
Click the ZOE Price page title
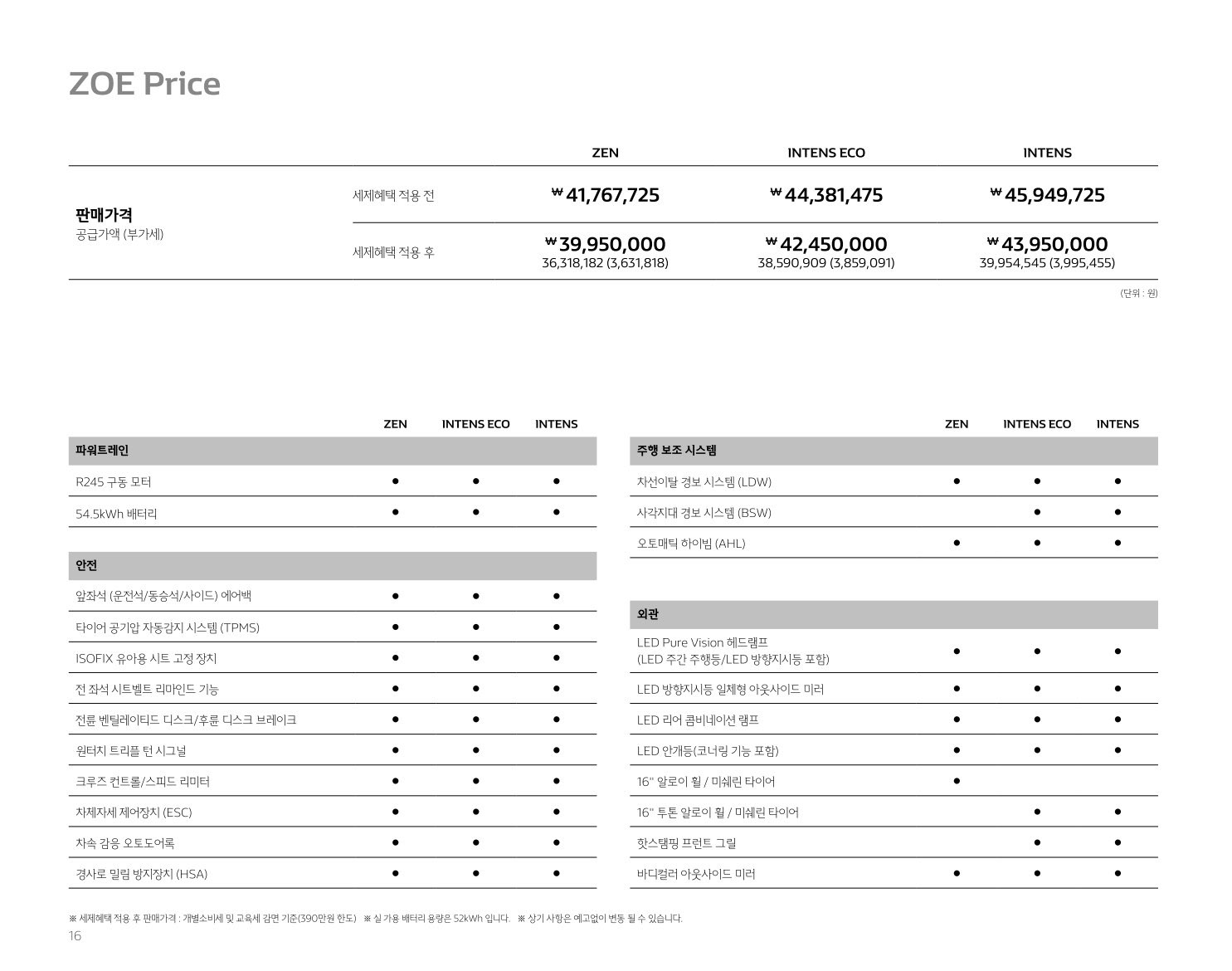(x=144, y=84)
